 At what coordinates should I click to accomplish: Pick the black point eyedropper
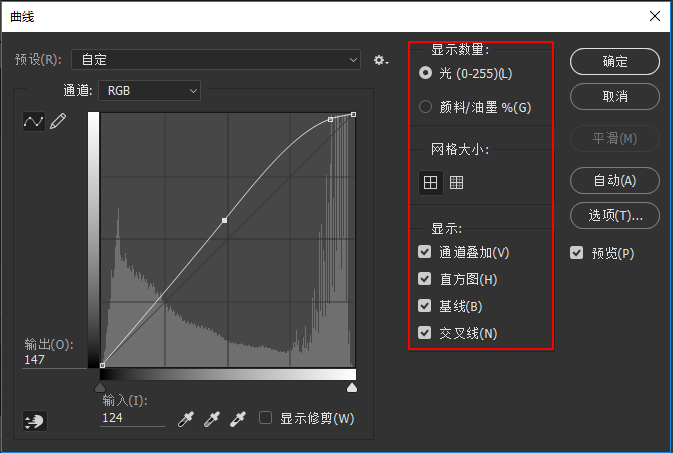185,419
